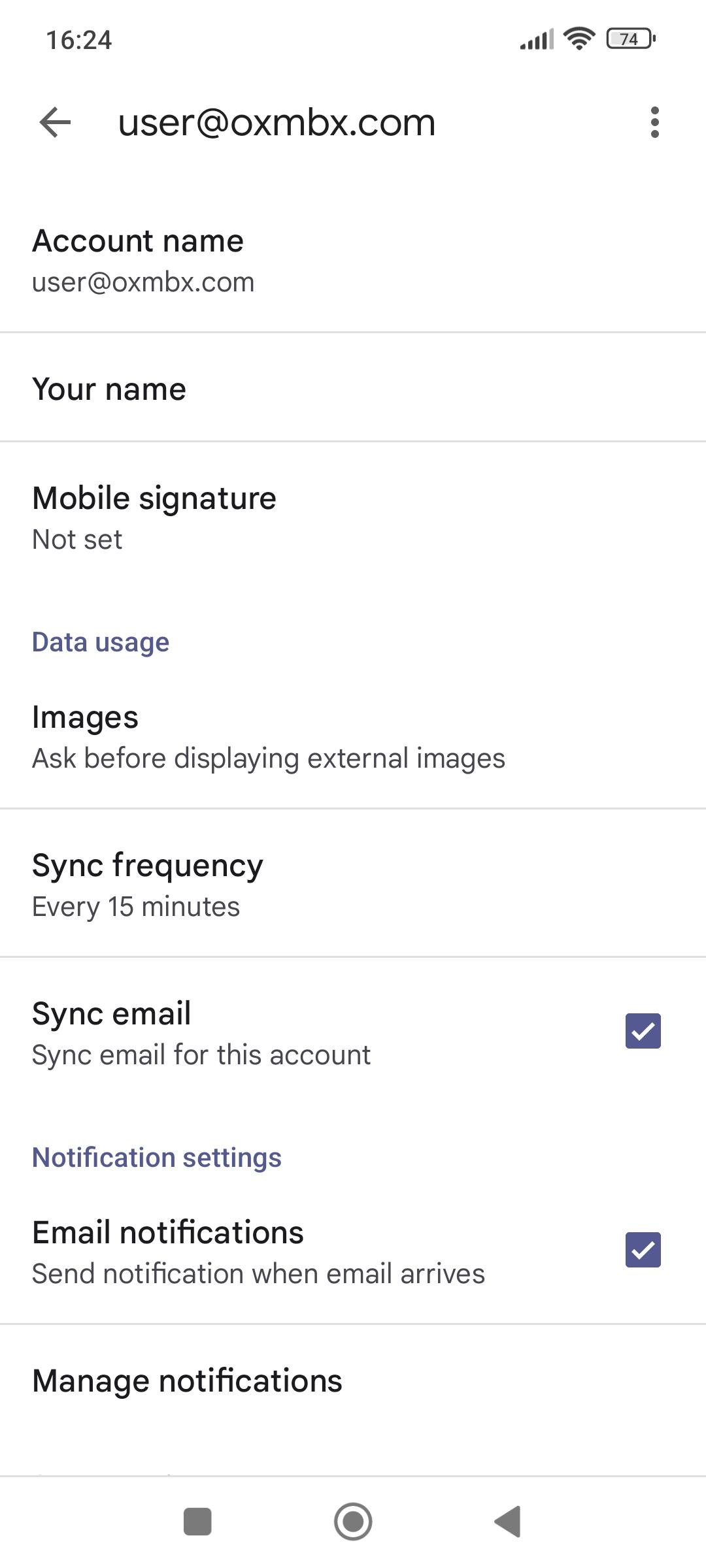Tap the cellular signal strength icon
This screenshot has height=1568, width=706.
(x=537, y=39)
